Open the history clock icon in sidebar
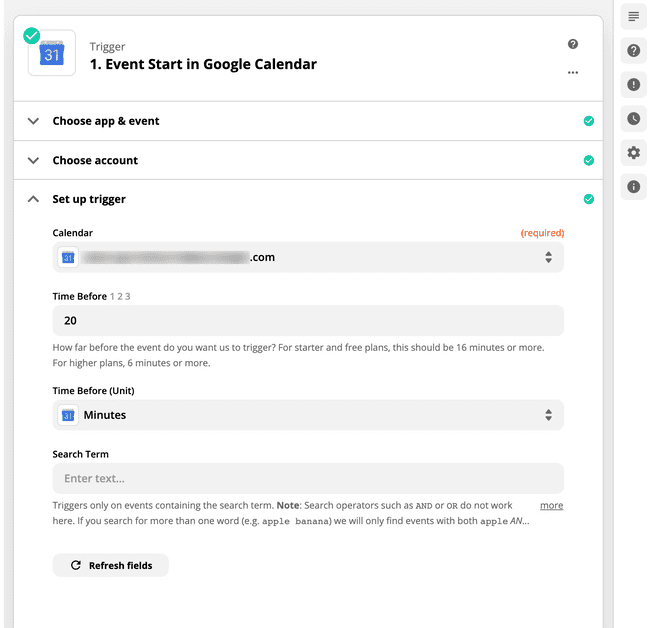Viewport: 650px width, 628px height. tap(633, 119)
